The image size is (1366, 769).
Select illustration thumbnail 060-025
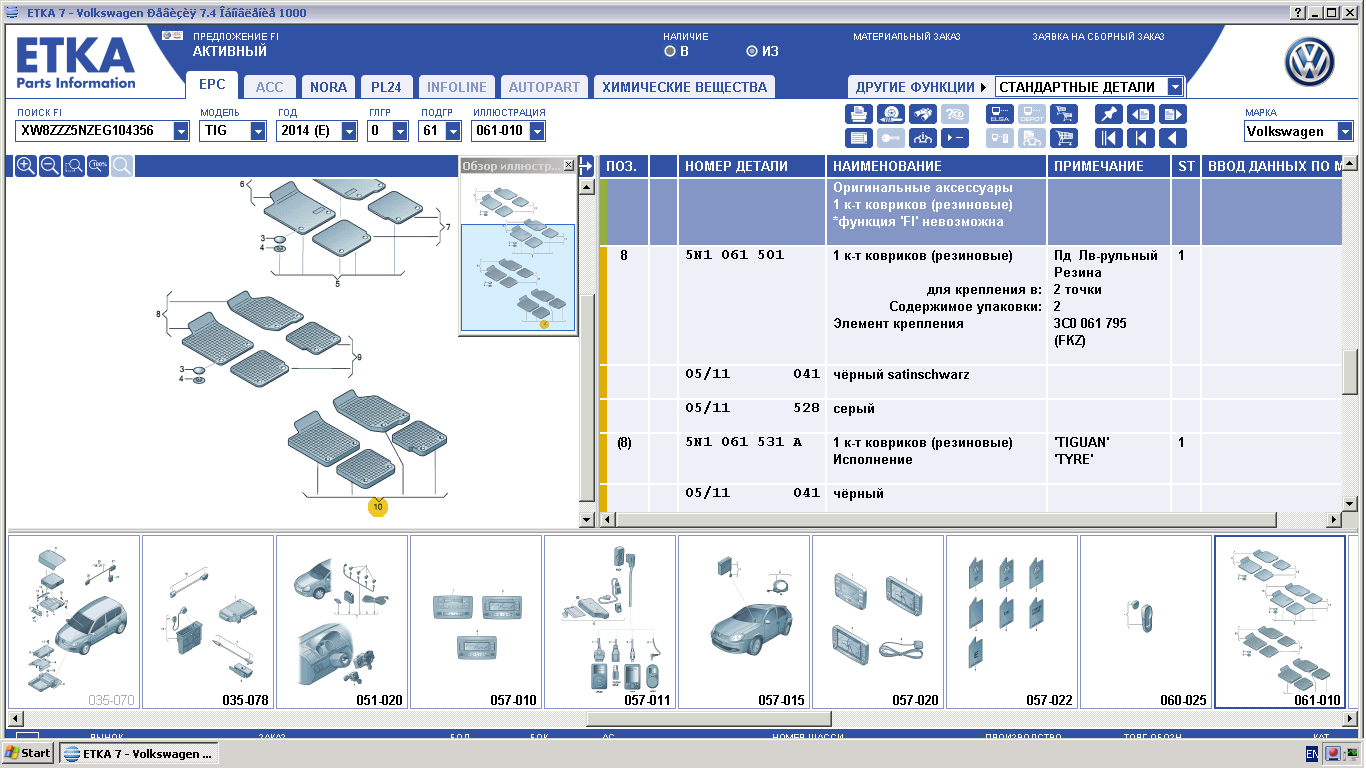click(1146, 622)
